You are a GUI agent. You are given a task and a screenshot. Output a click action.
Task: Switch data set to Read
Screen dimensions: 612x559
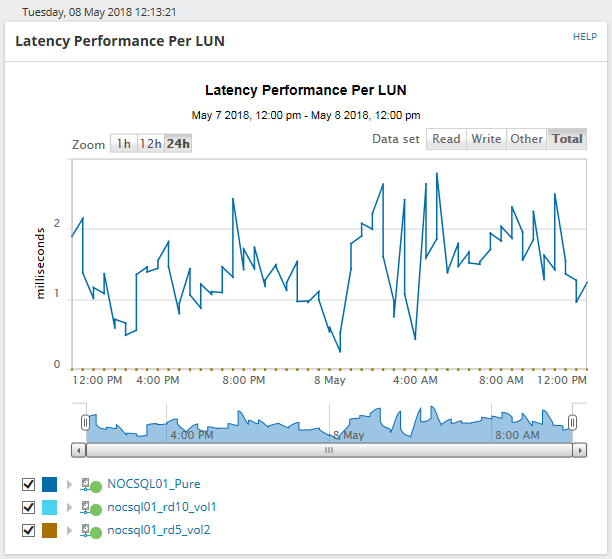point(446,139)
